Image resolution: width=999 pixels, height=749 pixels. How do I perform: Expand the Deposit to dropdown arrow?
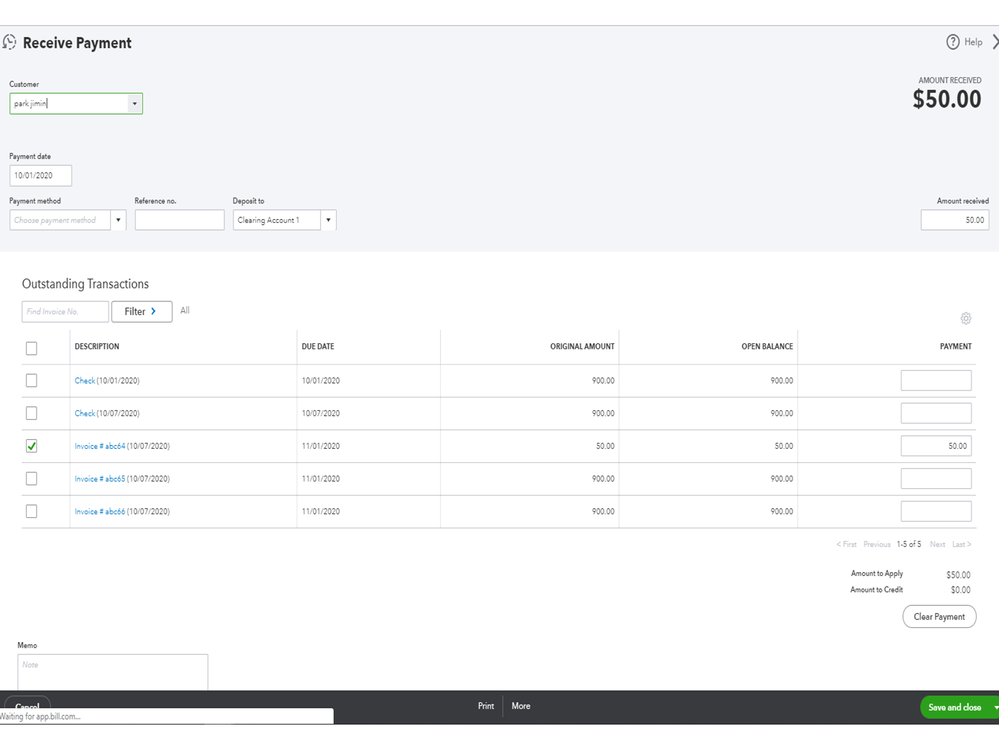[x=328, y=220]
